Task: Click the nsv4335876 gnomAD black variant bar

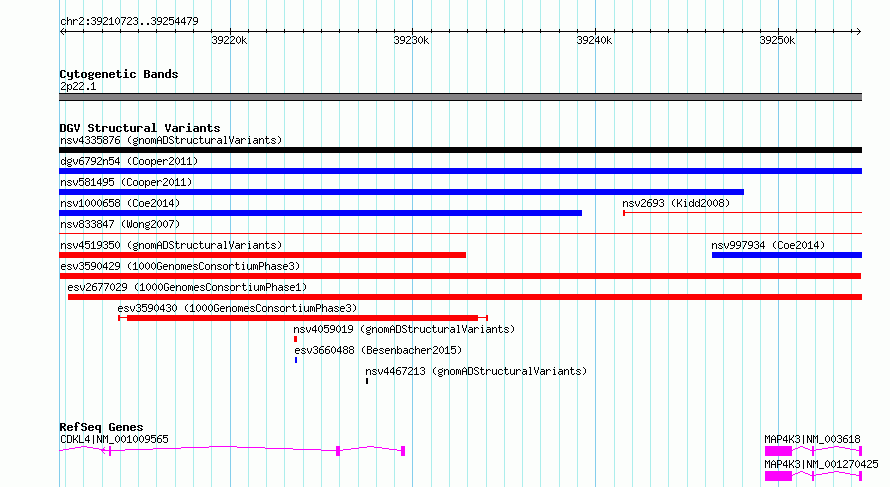Action: click(x=460, y=150)
